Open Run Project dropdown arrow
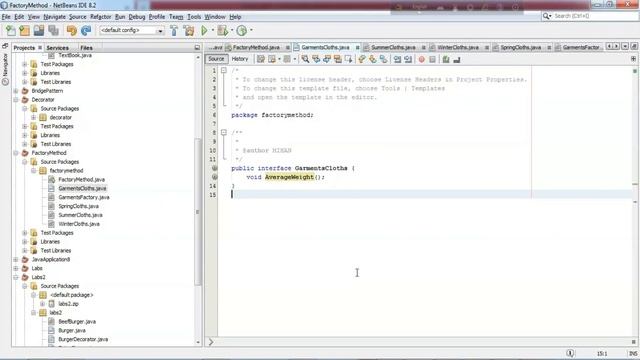 (x=212, y=30)
